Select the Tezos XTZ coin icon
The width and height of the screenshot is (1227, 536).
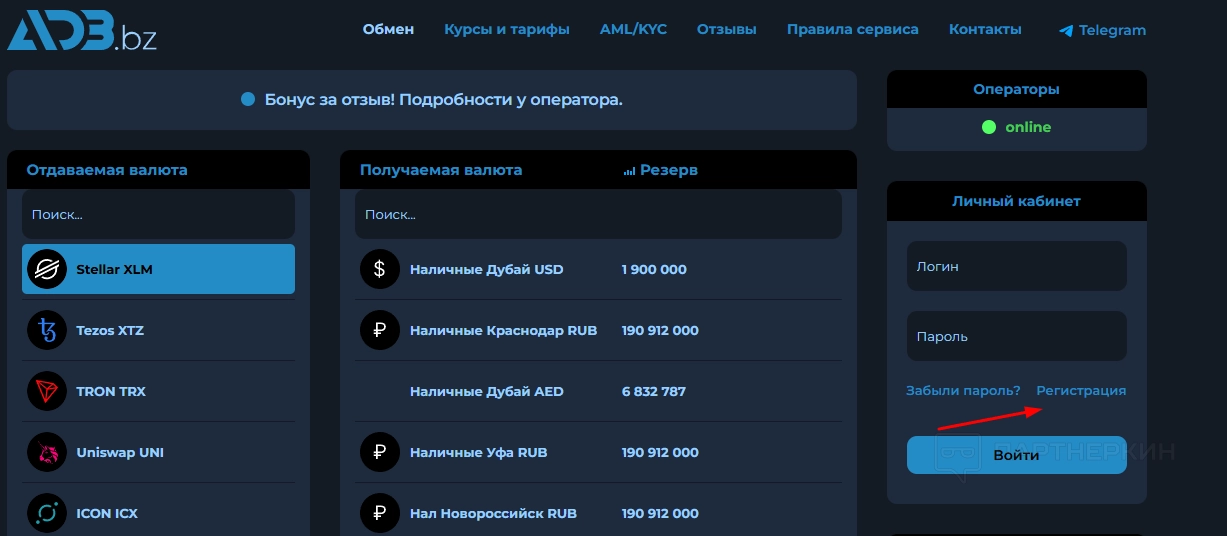pos(47,330)
